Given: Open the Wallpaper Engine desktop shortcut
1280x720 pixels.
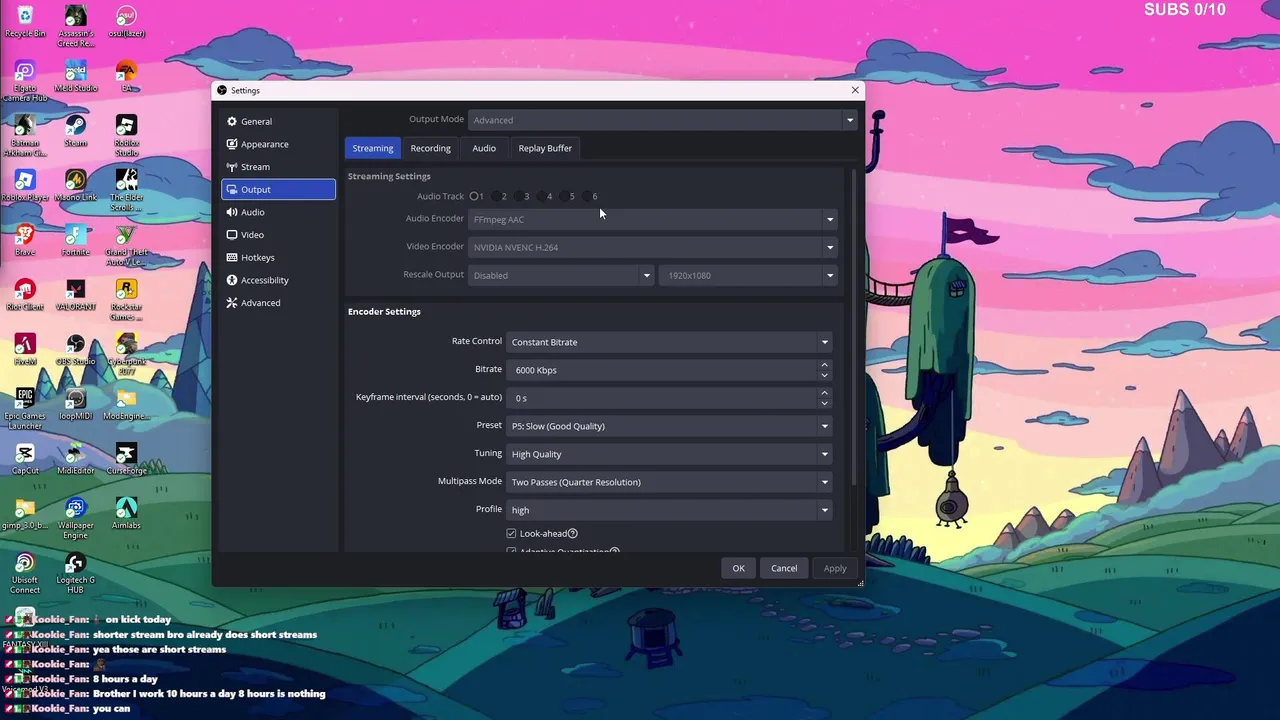Looking at the screenshot, I should (x=75, y=518).
